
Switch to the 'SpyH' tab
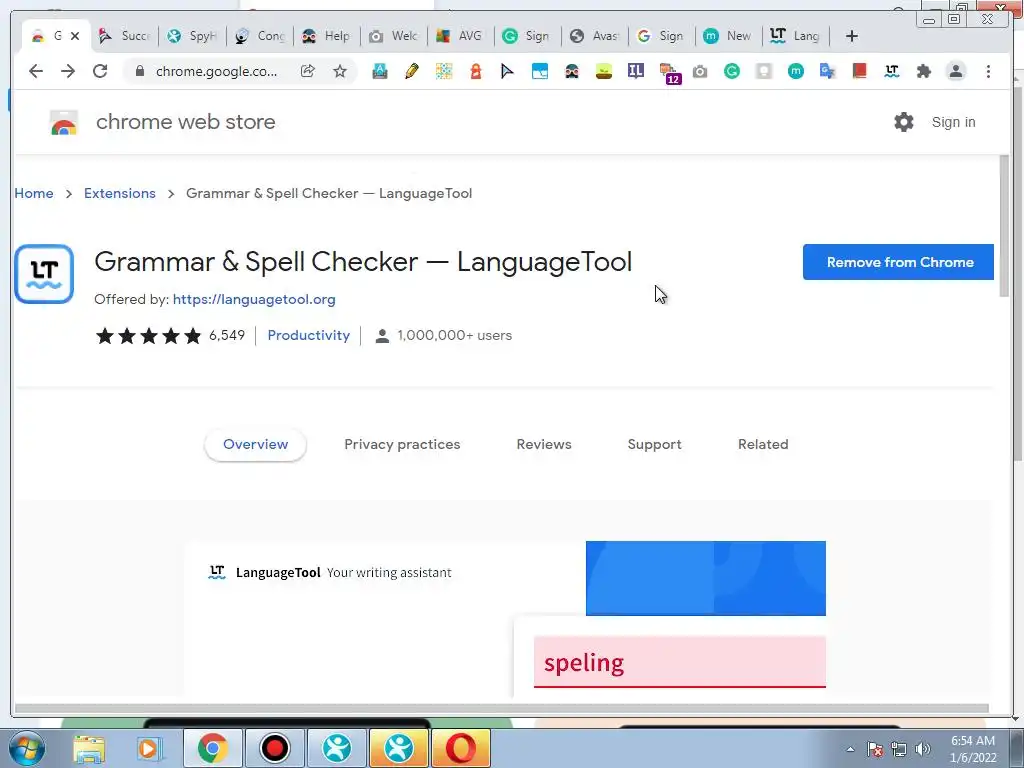click(x=192, y=36)
